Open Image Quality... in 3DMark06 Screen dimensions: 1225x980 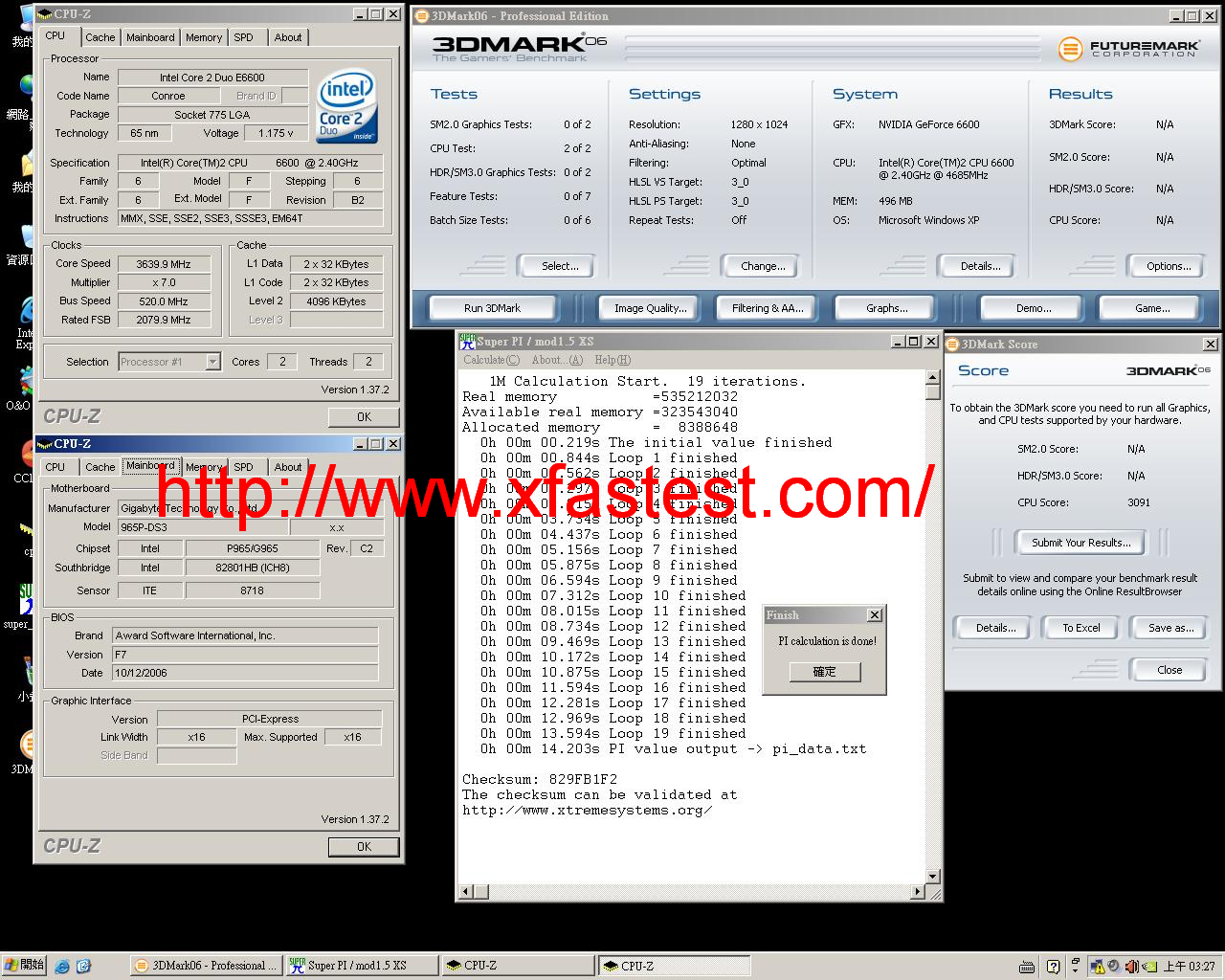(651, 308)
